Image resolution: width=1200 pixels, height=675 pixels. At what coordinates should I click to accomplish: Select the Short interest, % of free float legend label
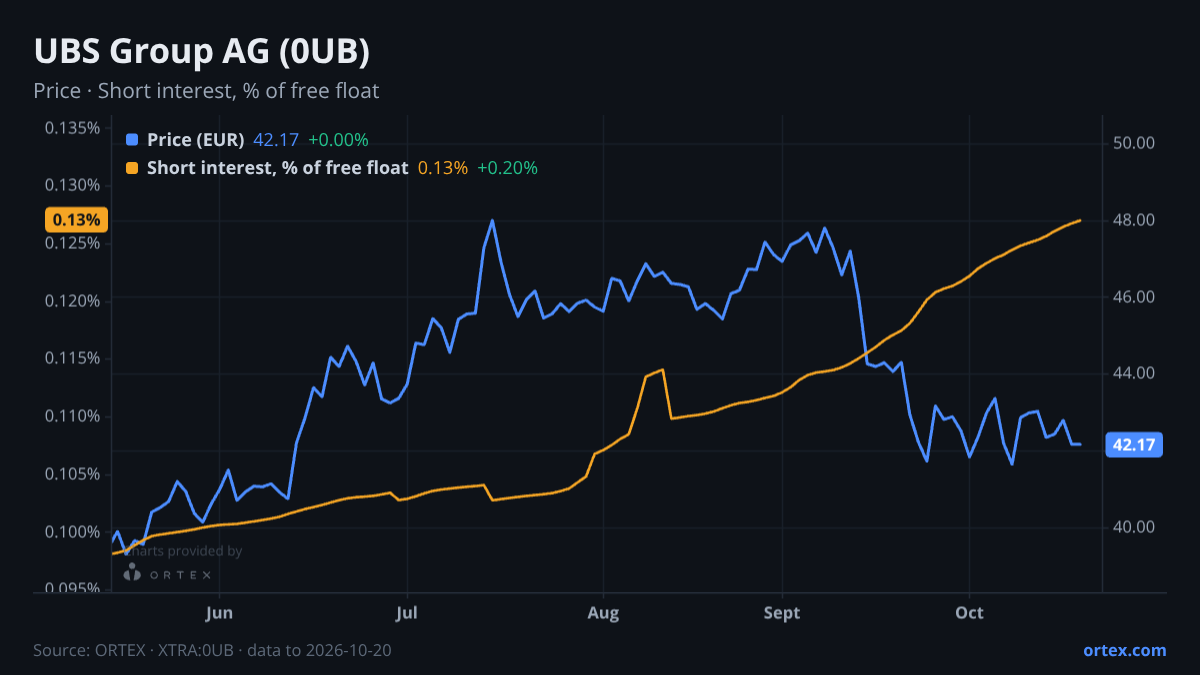pos(277,168)
